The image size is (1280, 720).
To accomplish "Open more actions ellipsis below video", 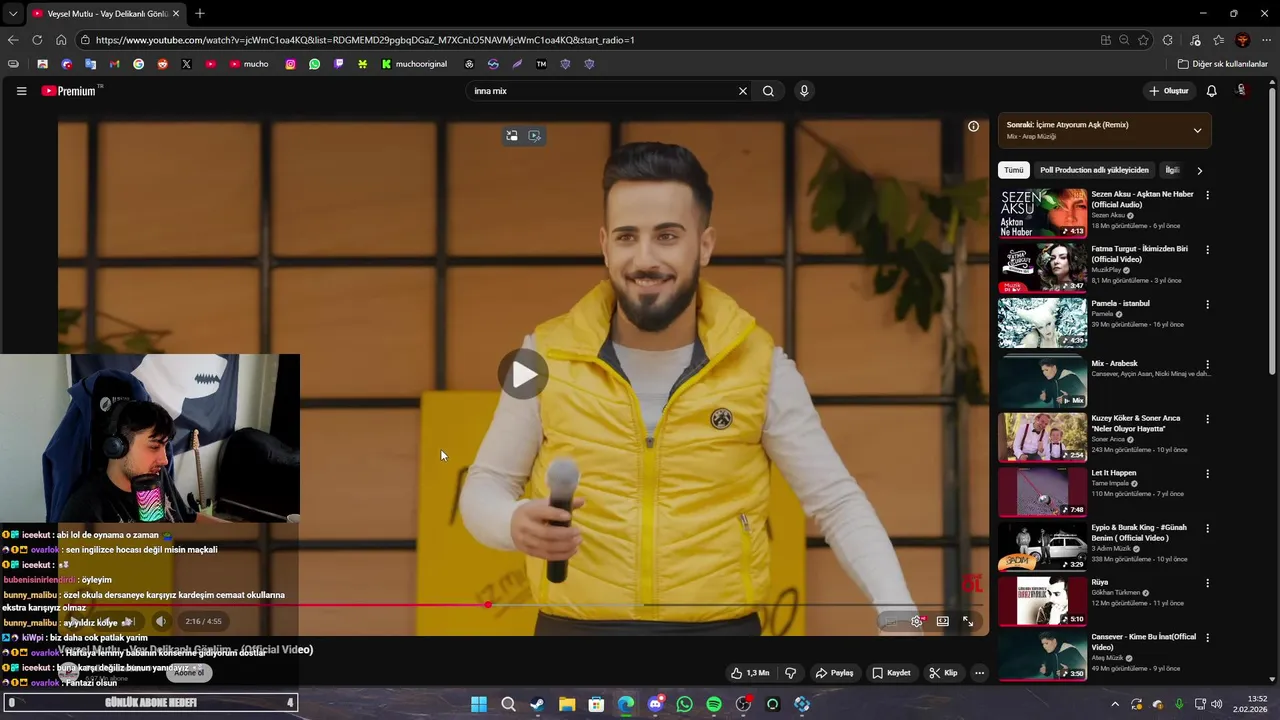I will 979,673.
